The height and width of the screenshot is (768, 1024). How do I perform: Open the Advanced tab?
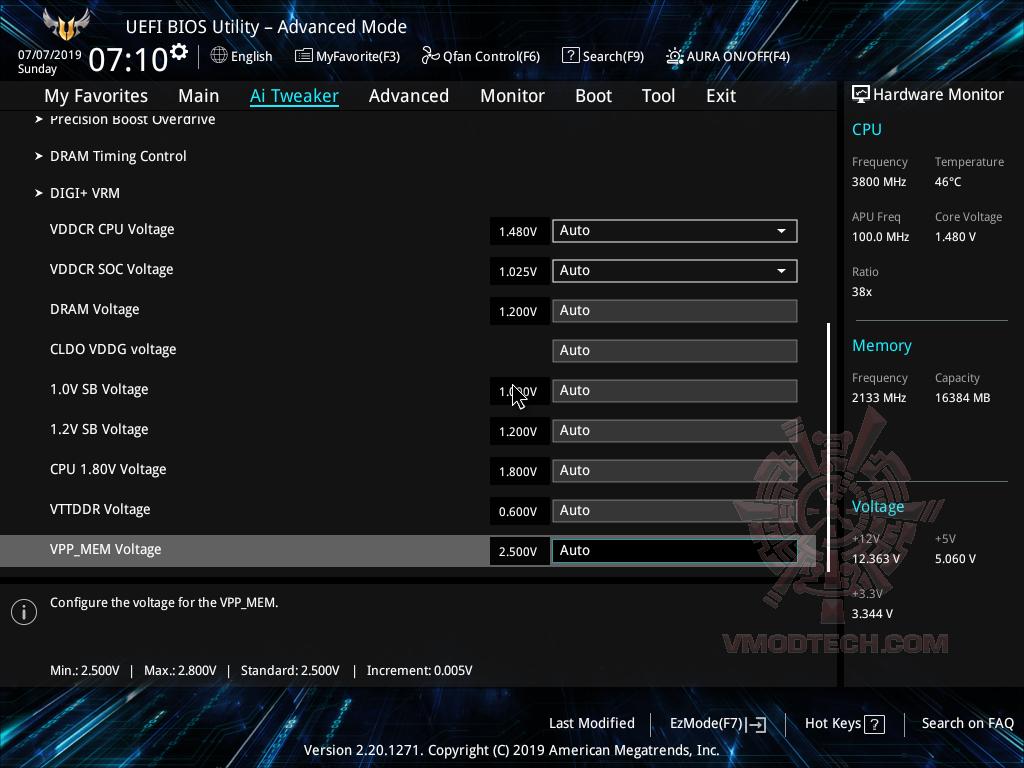(409, 96)
